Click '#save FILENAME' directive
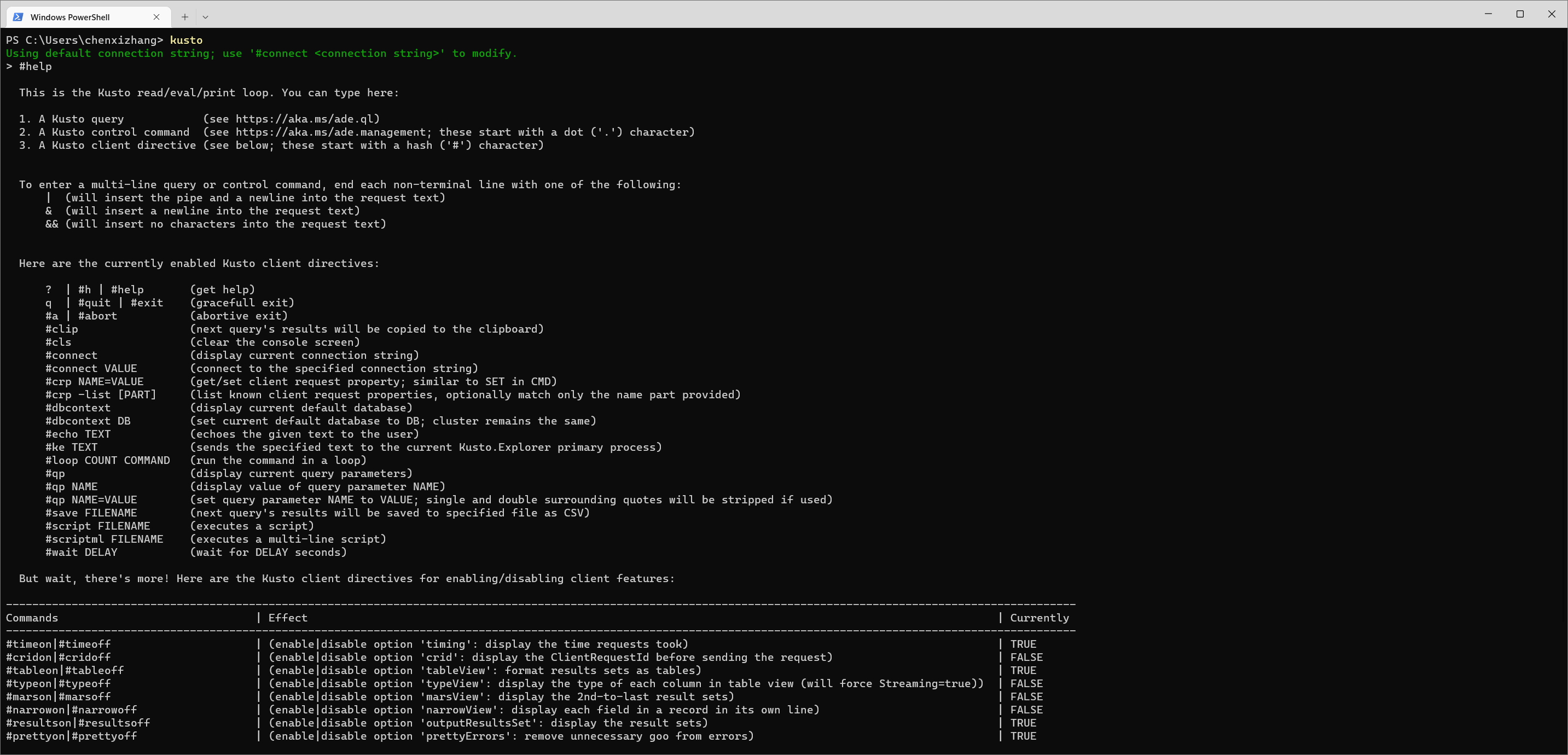This screenshot has width=1568, height=755. pos(91,513)
